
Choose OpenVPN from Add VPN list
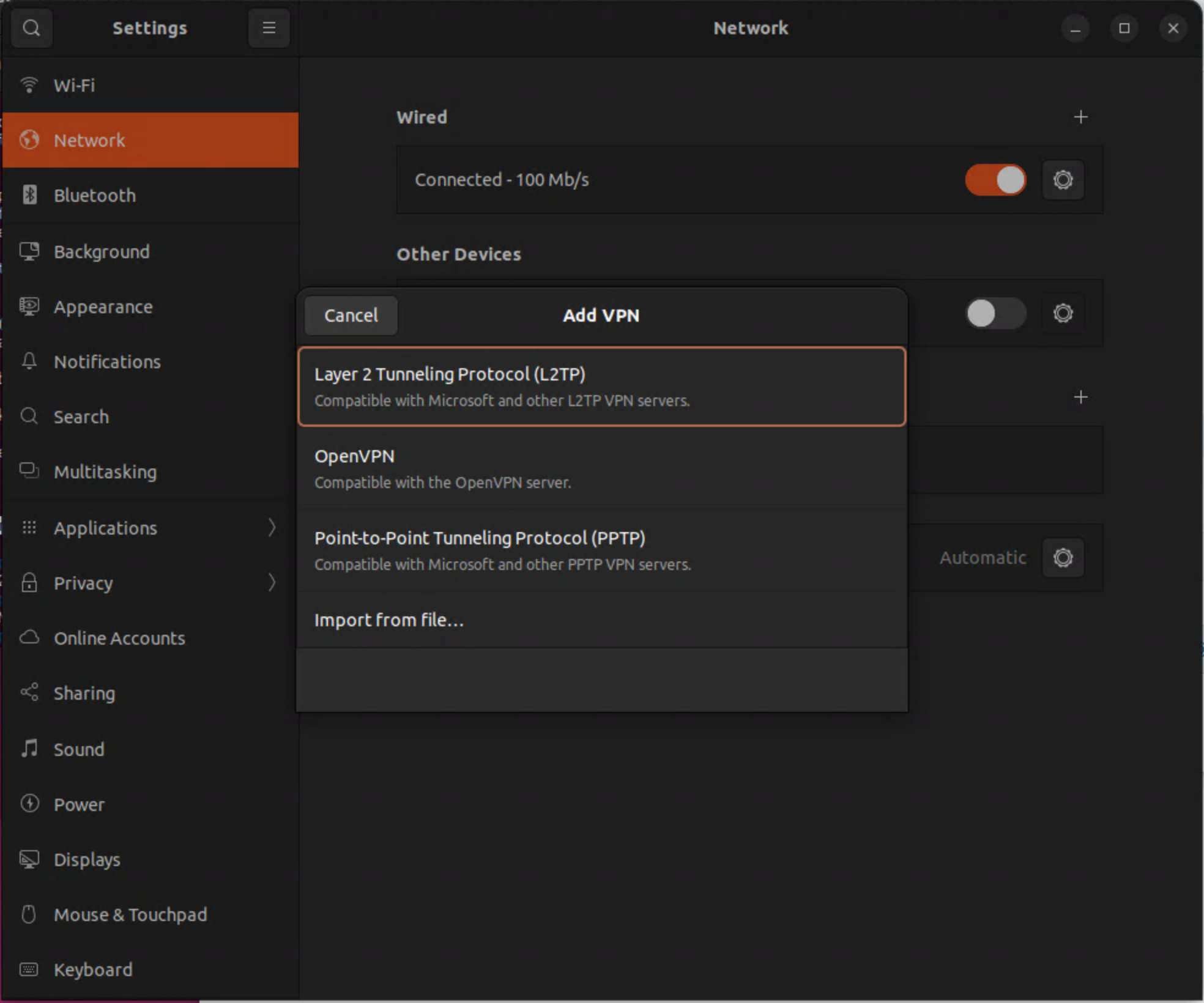(601, 468)
